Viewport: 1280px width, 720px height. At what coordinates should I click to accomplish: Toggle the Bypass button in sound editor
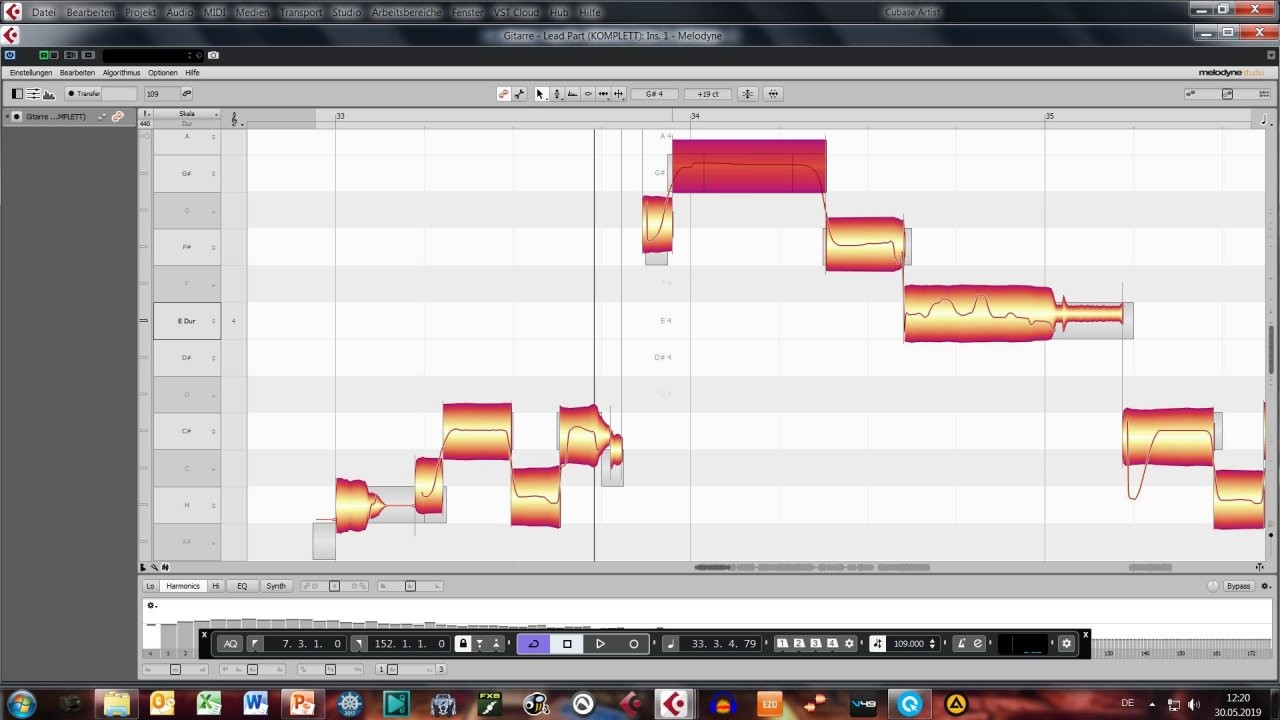[1238, 586]
